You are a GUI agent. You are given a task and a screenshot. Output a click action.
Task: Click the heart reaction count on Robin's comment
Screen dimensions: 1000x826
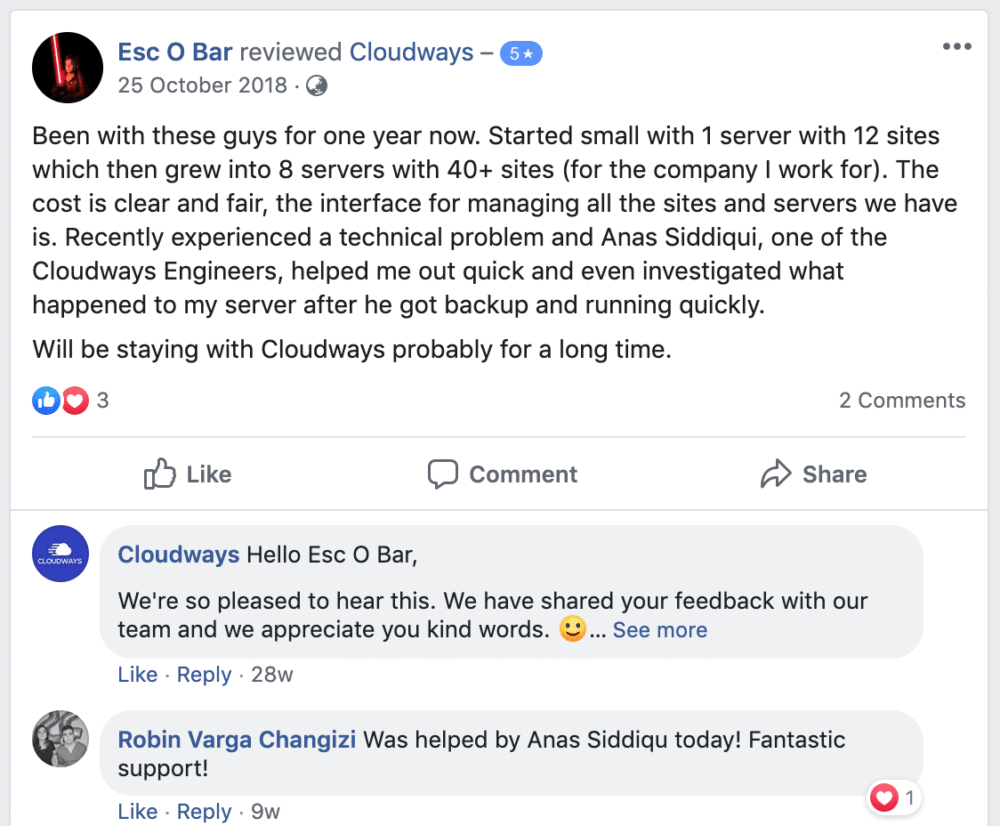coord(894,798)
